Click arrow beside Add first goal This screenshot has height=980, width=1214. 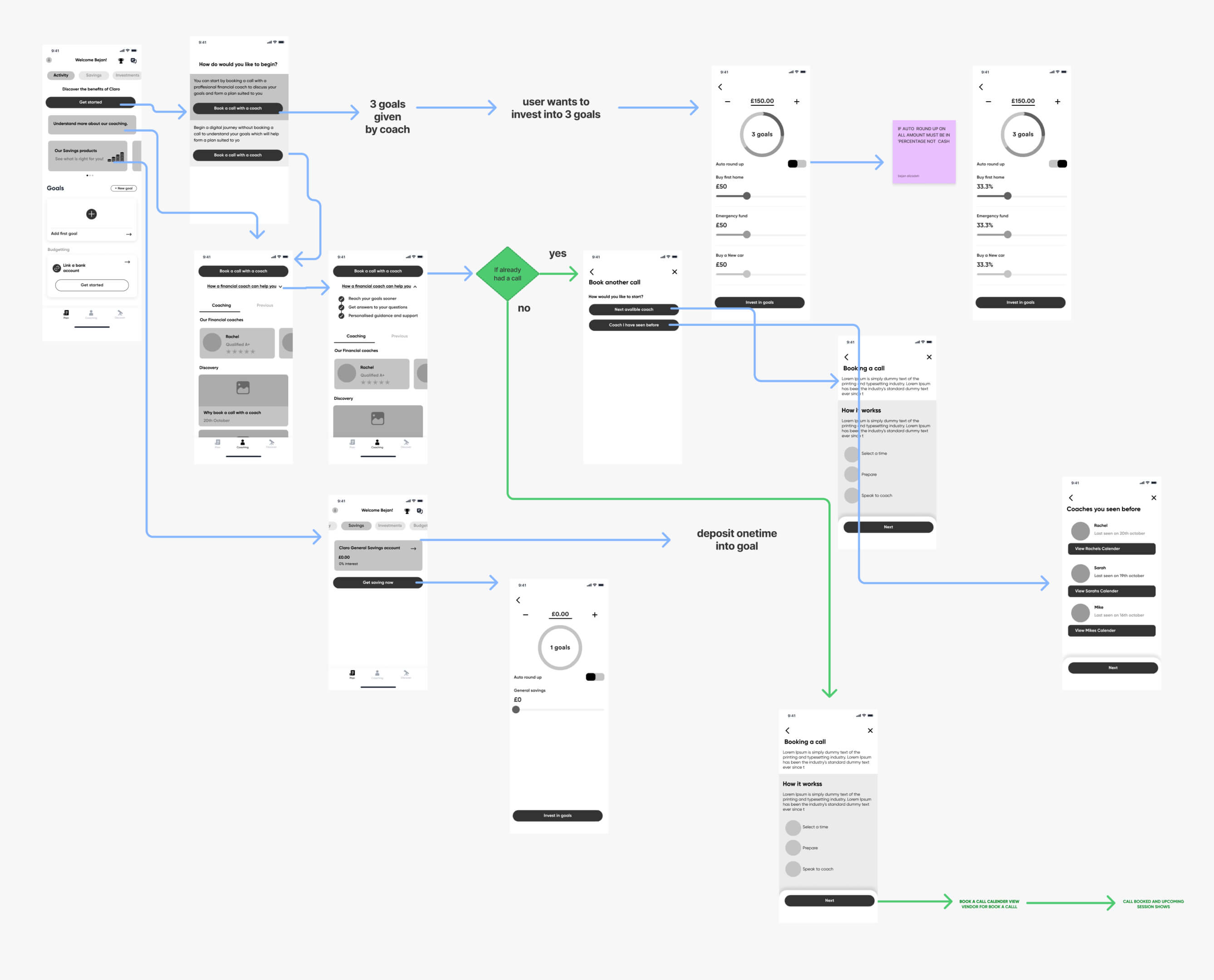pyautogui.click(x=129, y=234)
